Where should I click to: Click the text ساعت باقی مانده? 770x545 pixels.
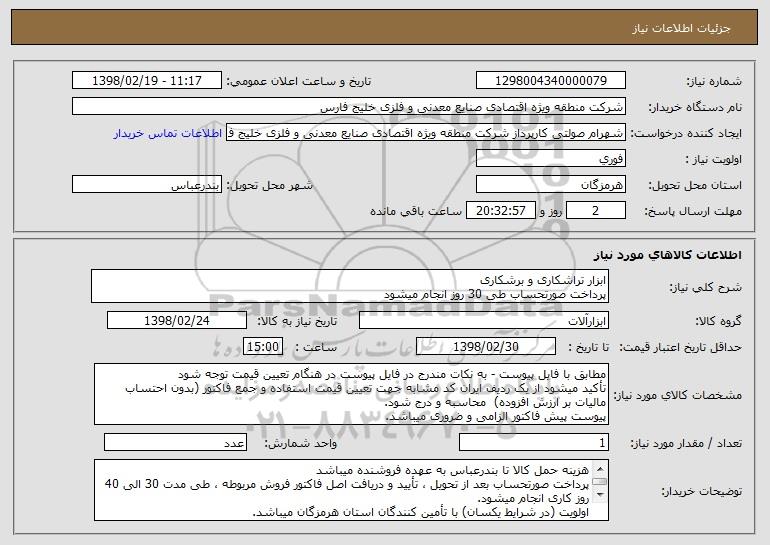[x=416, y=211]
